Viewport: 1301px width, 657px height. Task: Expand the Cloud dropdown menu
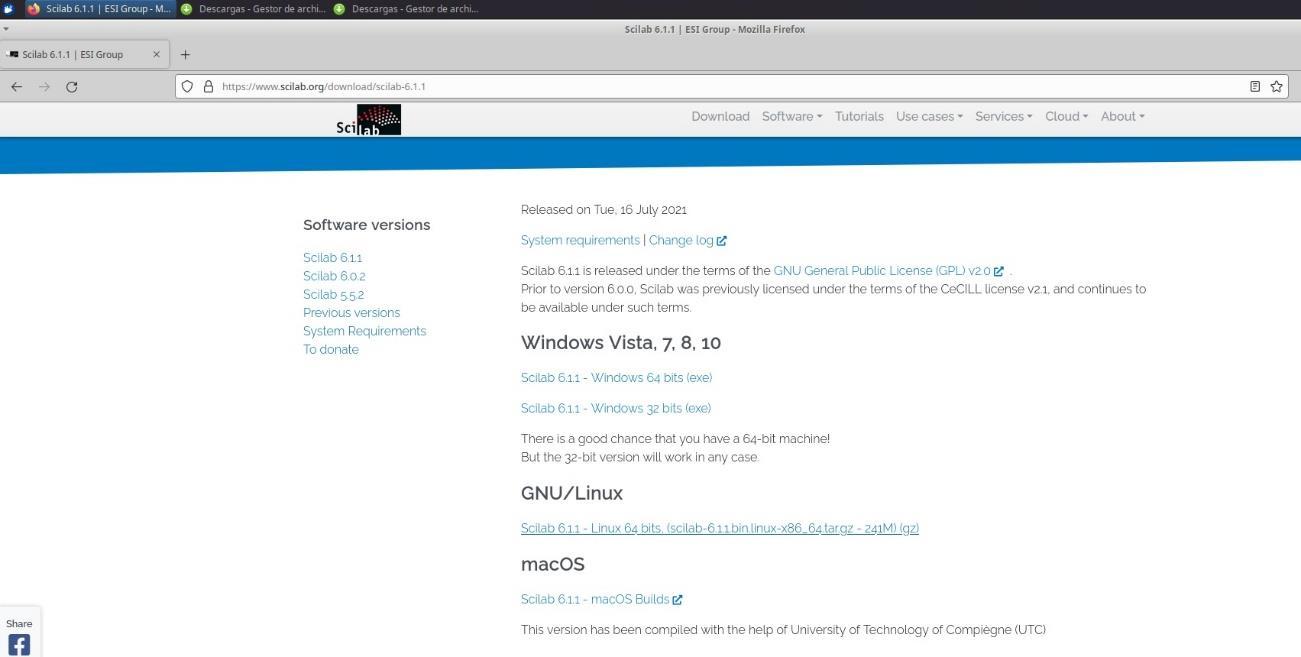click(x=1066, y=116)
